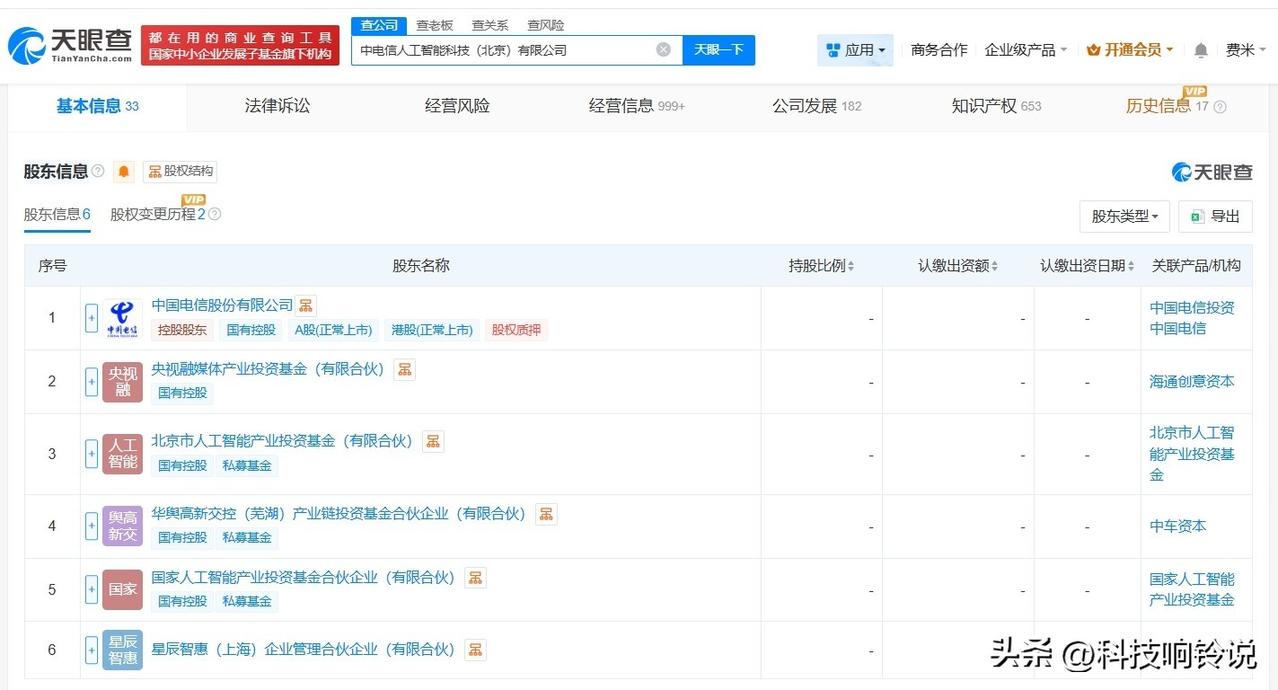Open the 经营风险 tab
1278x690 pixels.
click(457, 106)
